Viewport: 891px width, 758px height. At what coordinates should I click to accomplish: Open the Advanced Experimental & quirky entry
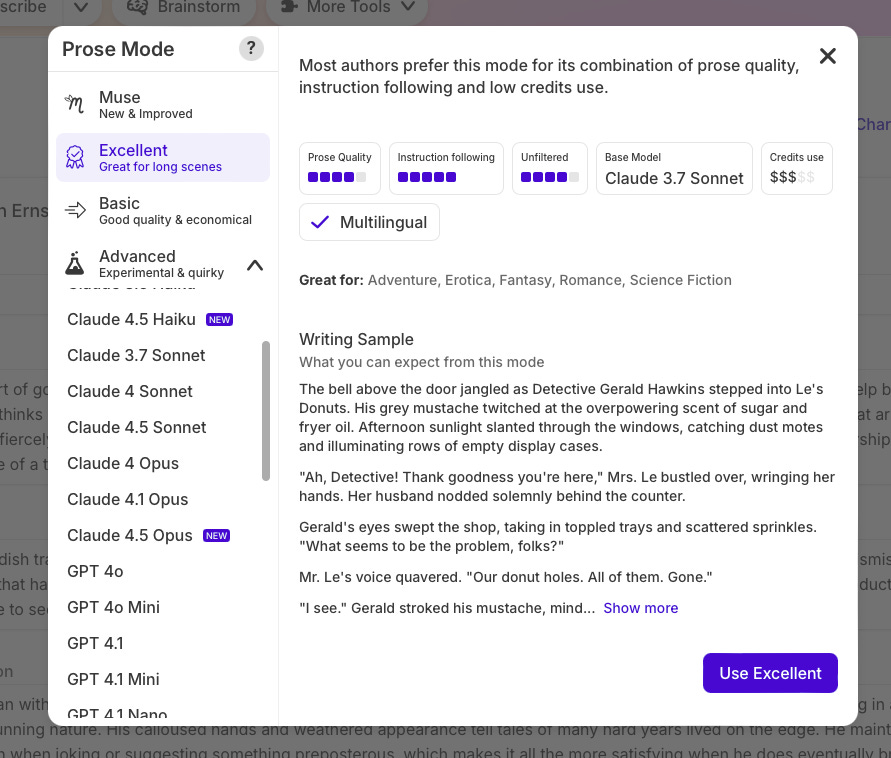pyautogui.click(x=163, y=264)
